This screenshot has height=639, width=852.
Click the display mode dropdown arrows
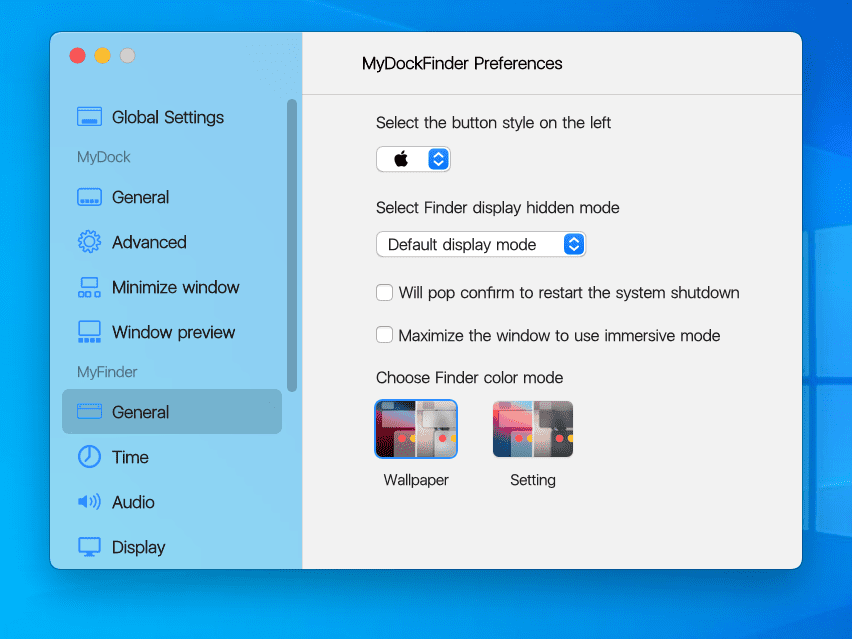(x=574, y=244)
